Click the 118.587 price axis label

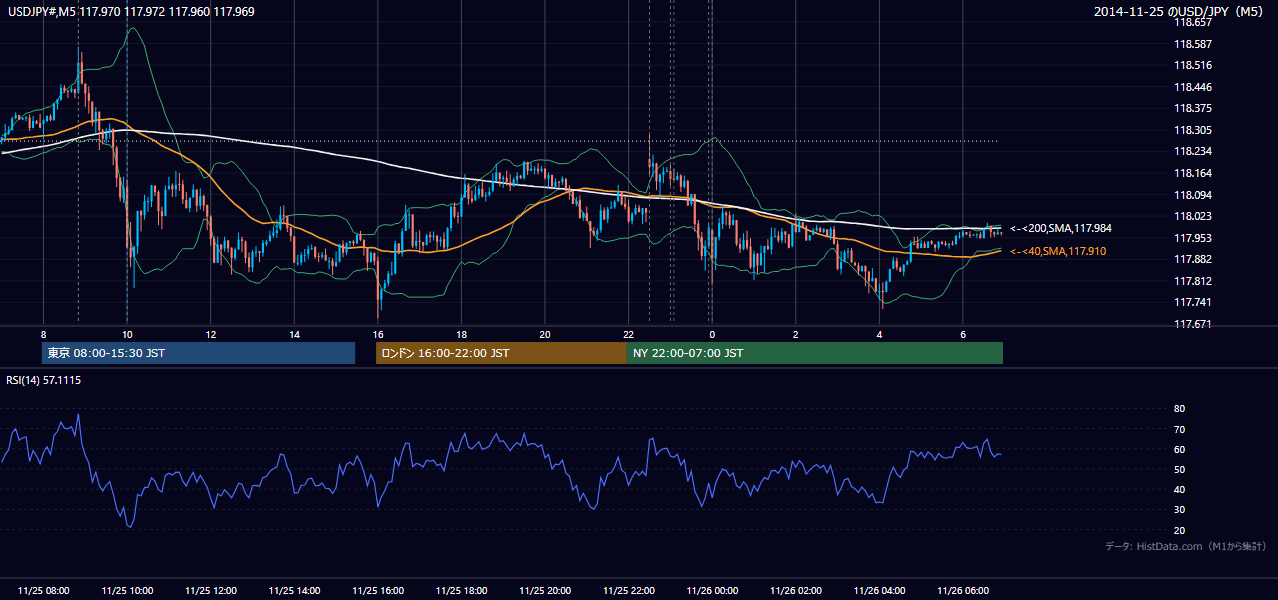pos(1192,44)
